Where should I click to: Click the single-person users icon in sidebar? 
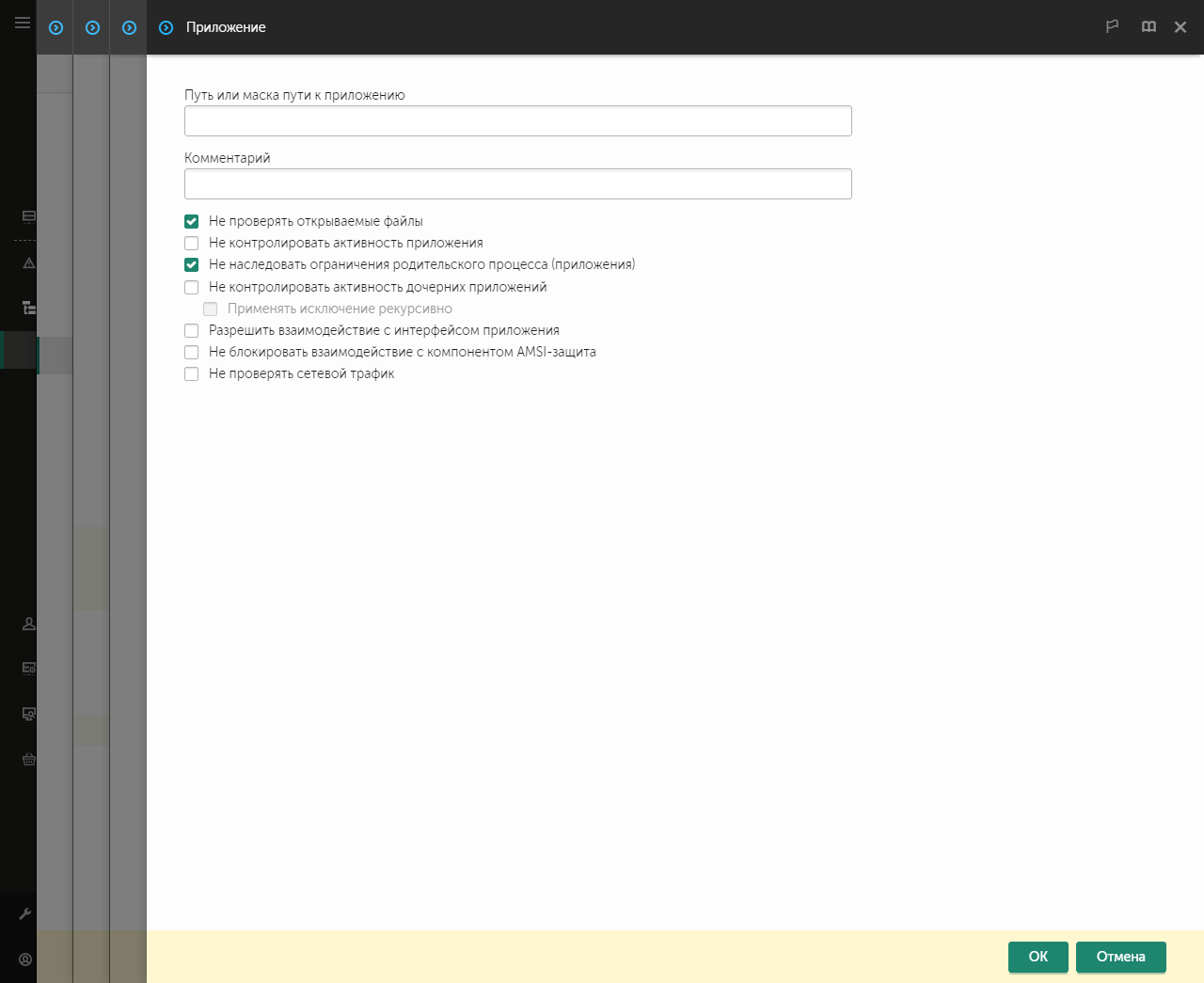pos(28,624)
